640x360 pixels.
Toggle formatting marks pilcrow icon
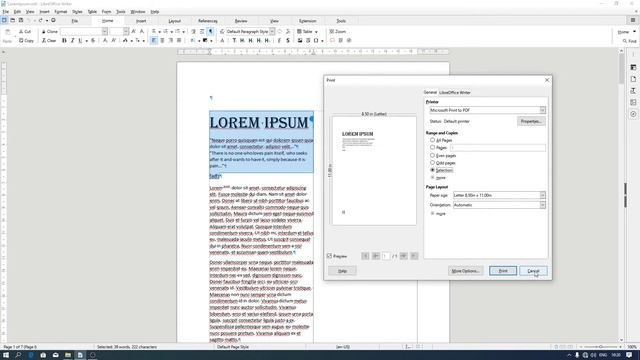coord(211,31)
